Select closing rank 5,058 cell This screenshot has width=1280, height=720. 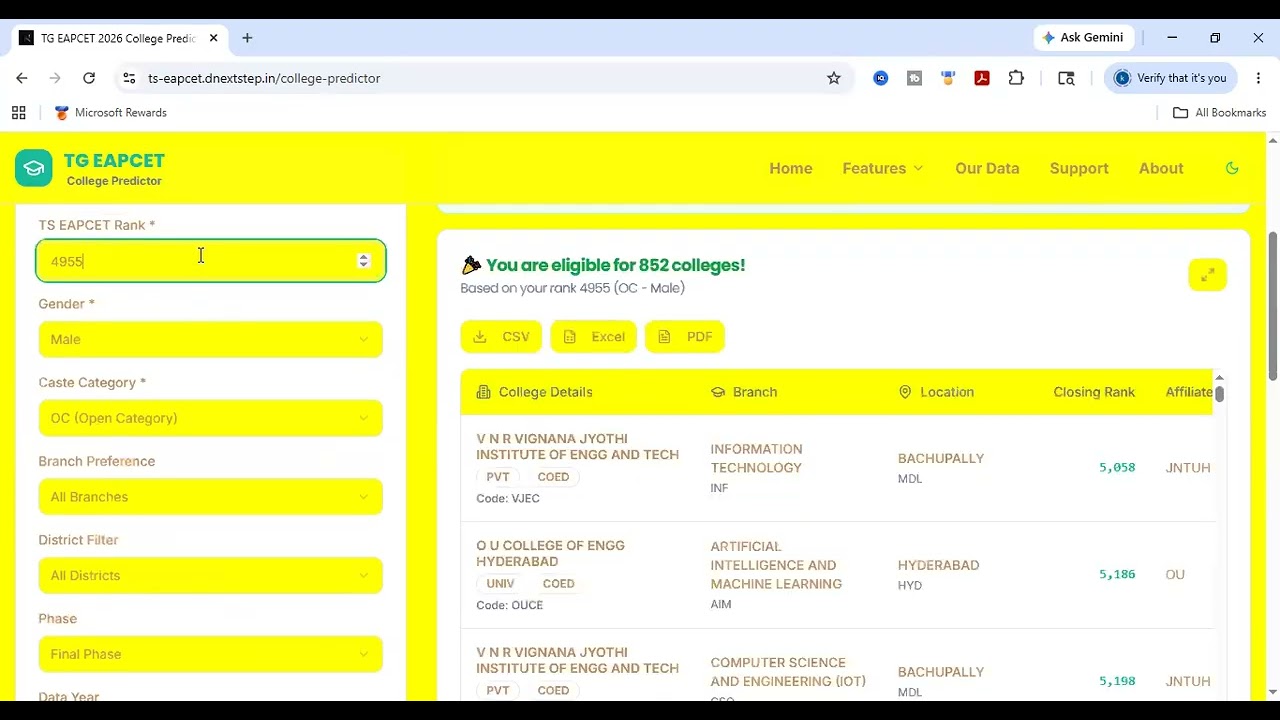coord(1117,467)
